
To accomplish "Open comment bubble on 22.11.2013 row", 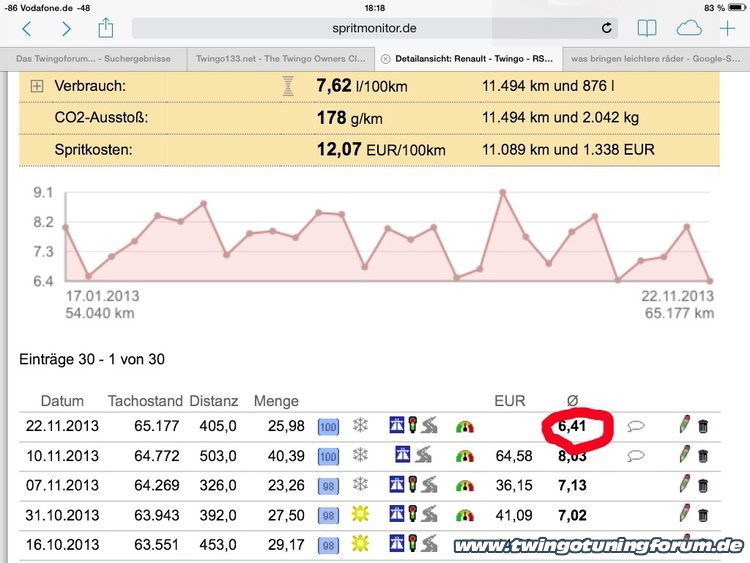I will (636, 426).
